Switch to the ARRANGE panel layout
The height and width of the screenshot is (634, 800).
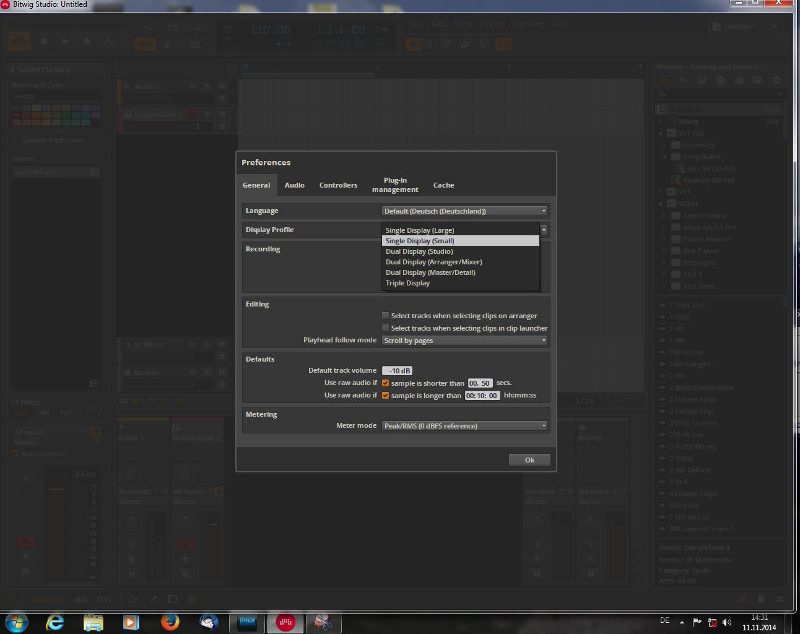tap(48, 599)
